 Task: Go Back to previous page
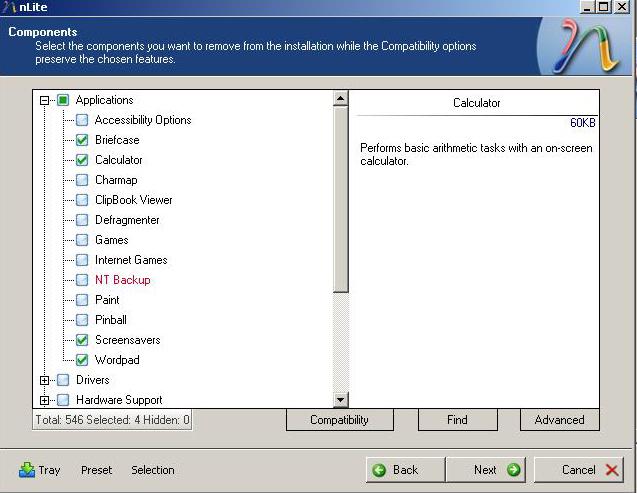pos(405,470)
